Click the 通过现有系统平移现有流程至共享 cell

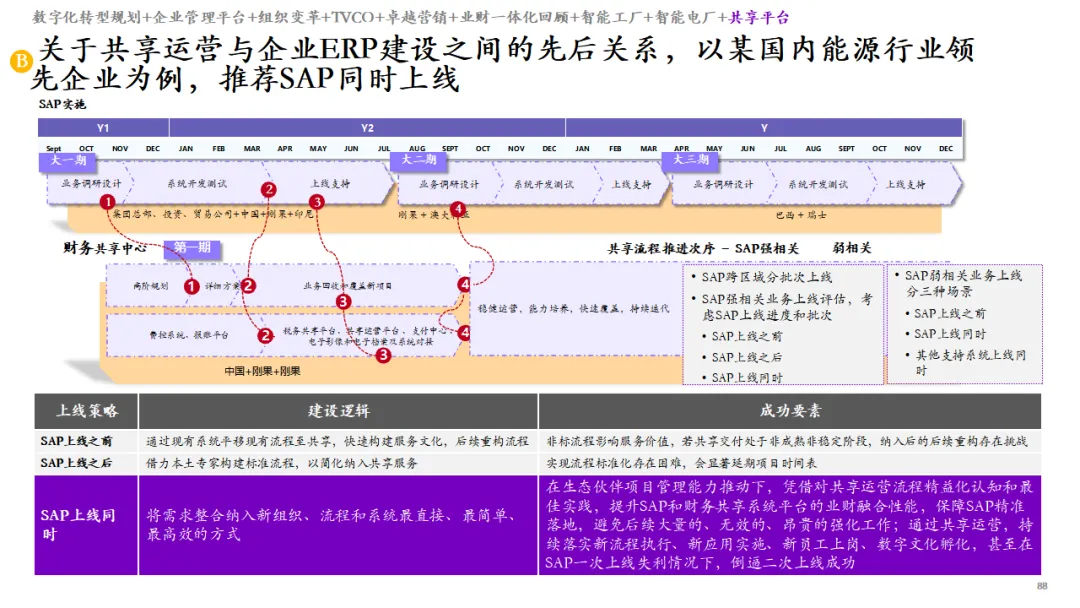(x=338, y=441)
